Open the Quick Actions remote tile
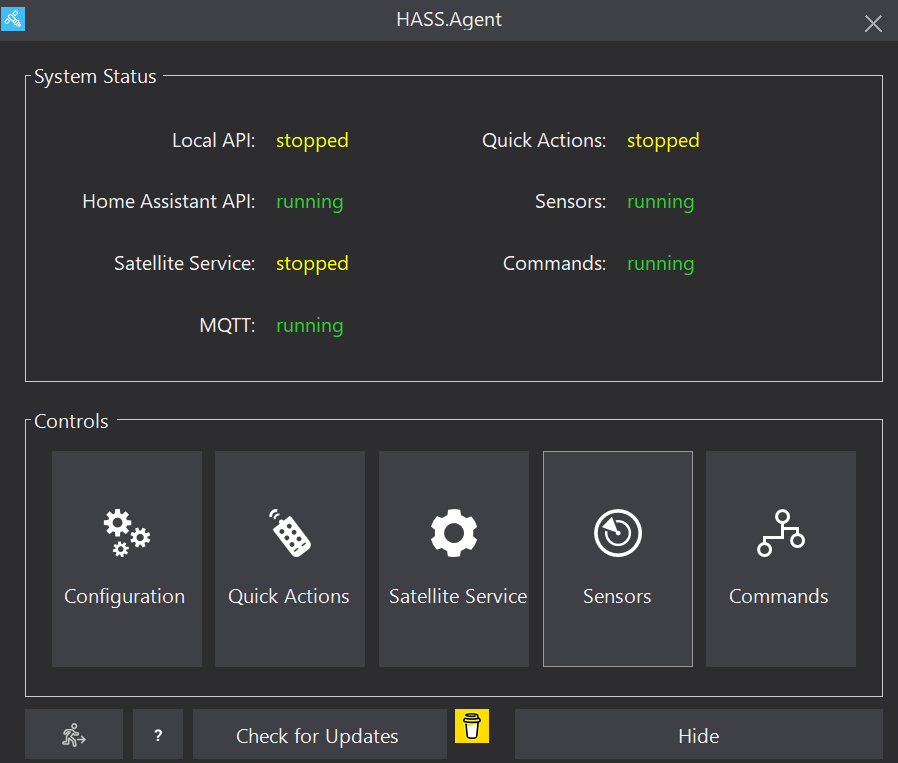 (290, 559)
